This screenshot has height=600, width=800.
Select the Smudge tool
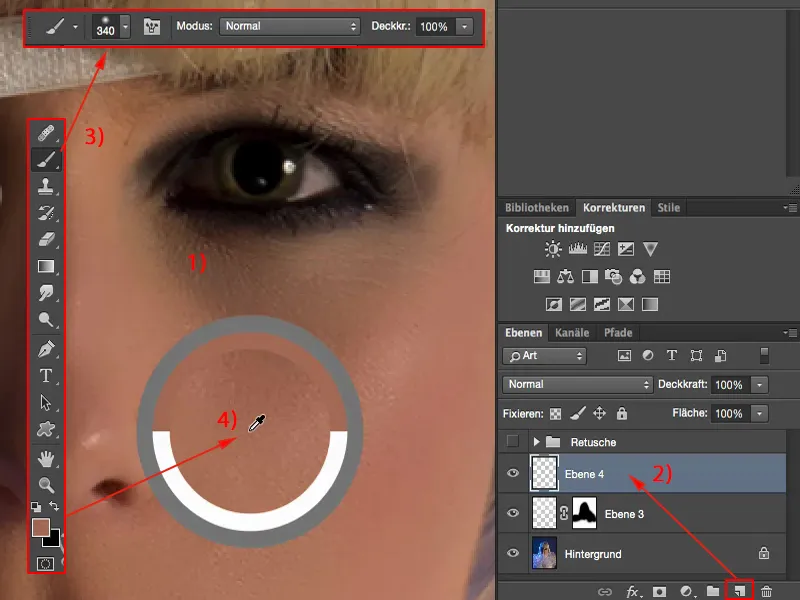tap(46, 293)
